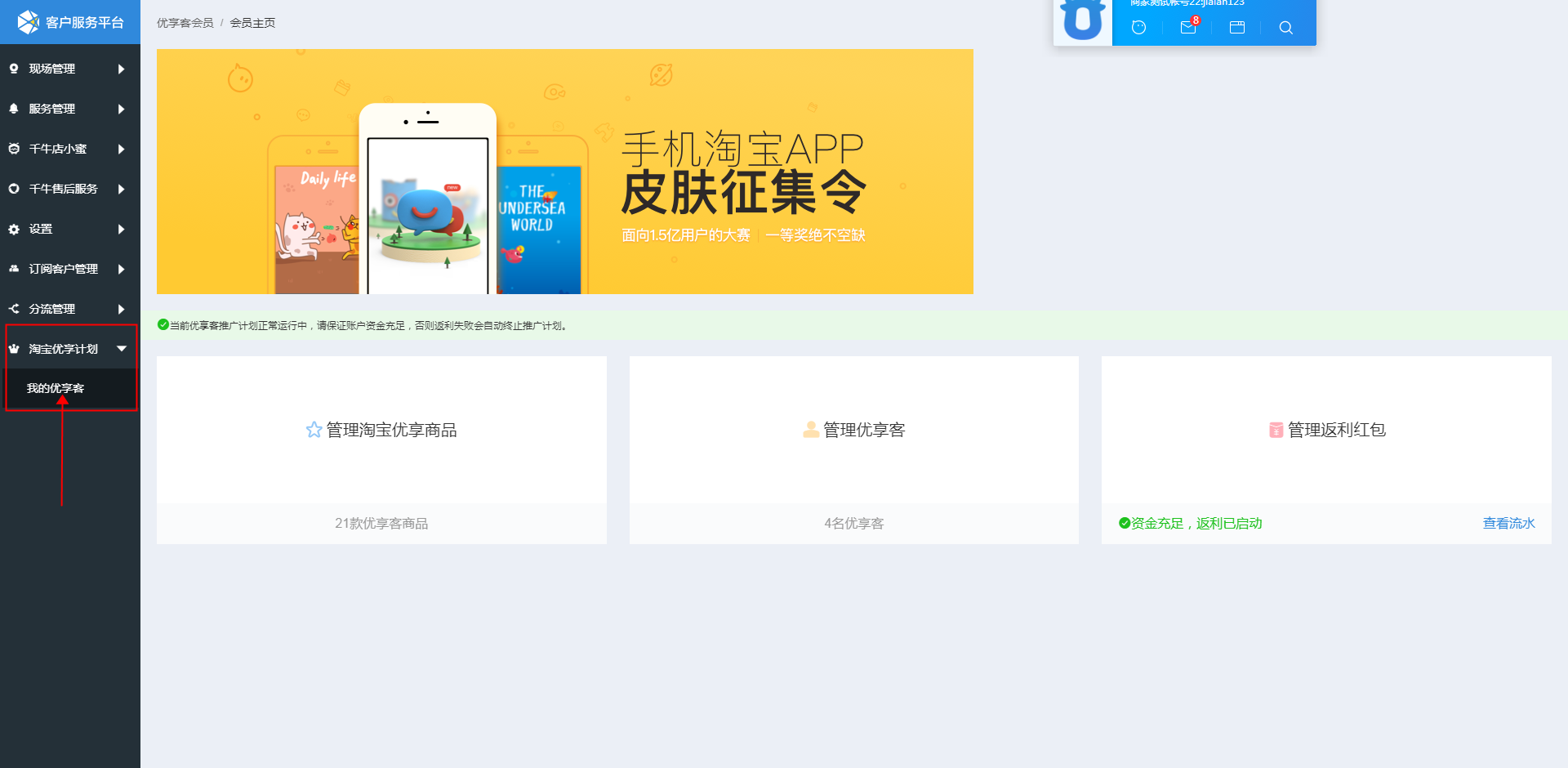This screenshot has height=768, width=1568.
Task: Open the mail inbox with 8 unread messages
Action: coord(1188,27)
